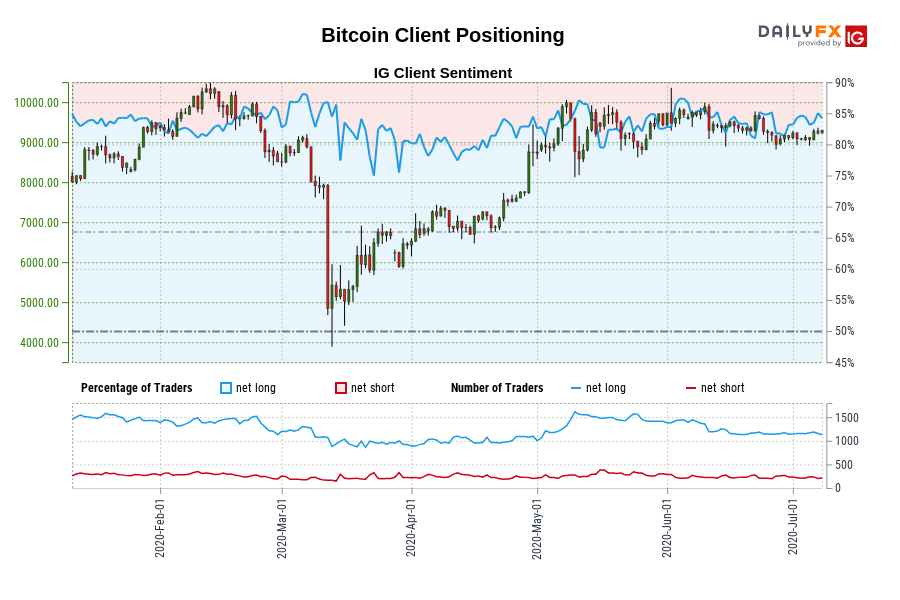Screen dimensions: 900x600
Task: Click the Percentage of Traders legend heading
Action: [x=137, y=388]
